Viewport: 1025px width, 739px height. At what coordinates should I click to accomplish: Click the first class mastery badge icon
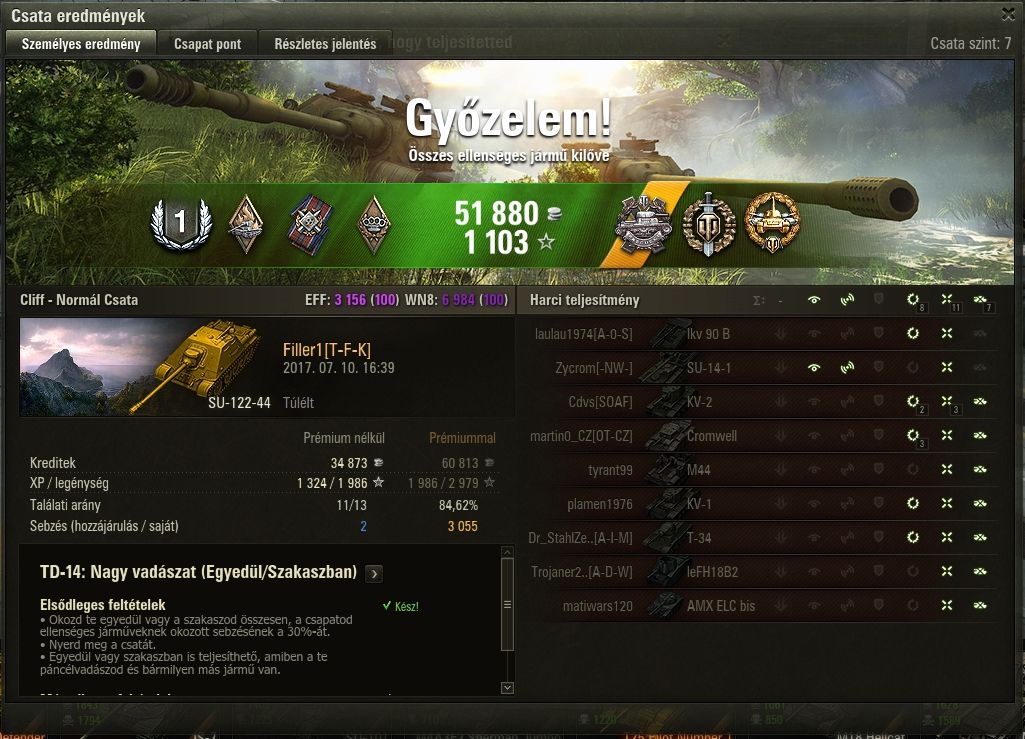pyautogui.click(x=181, y=224)
